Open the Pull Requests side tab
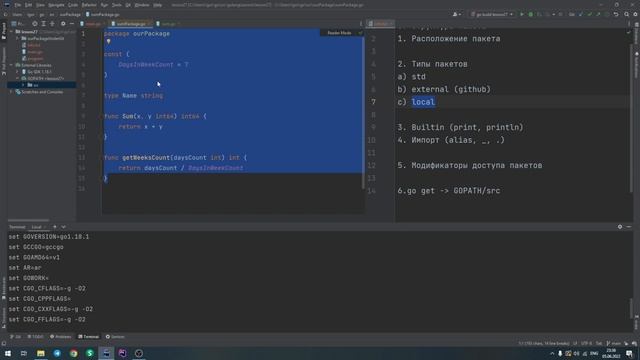Image resolution: width=640 pixels, height=360 pixels. click(x=4, y=60)
